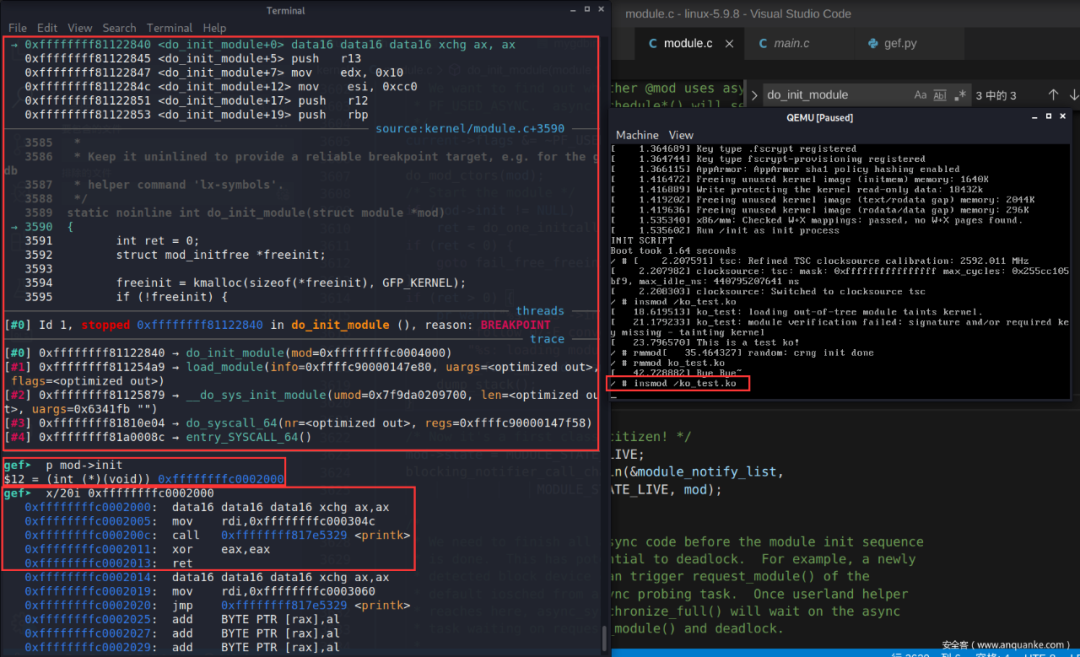Click 'n(&module_notify_list,' code in VS Code
Viewport: 1080px width, 657px height.
pos(698,472)
